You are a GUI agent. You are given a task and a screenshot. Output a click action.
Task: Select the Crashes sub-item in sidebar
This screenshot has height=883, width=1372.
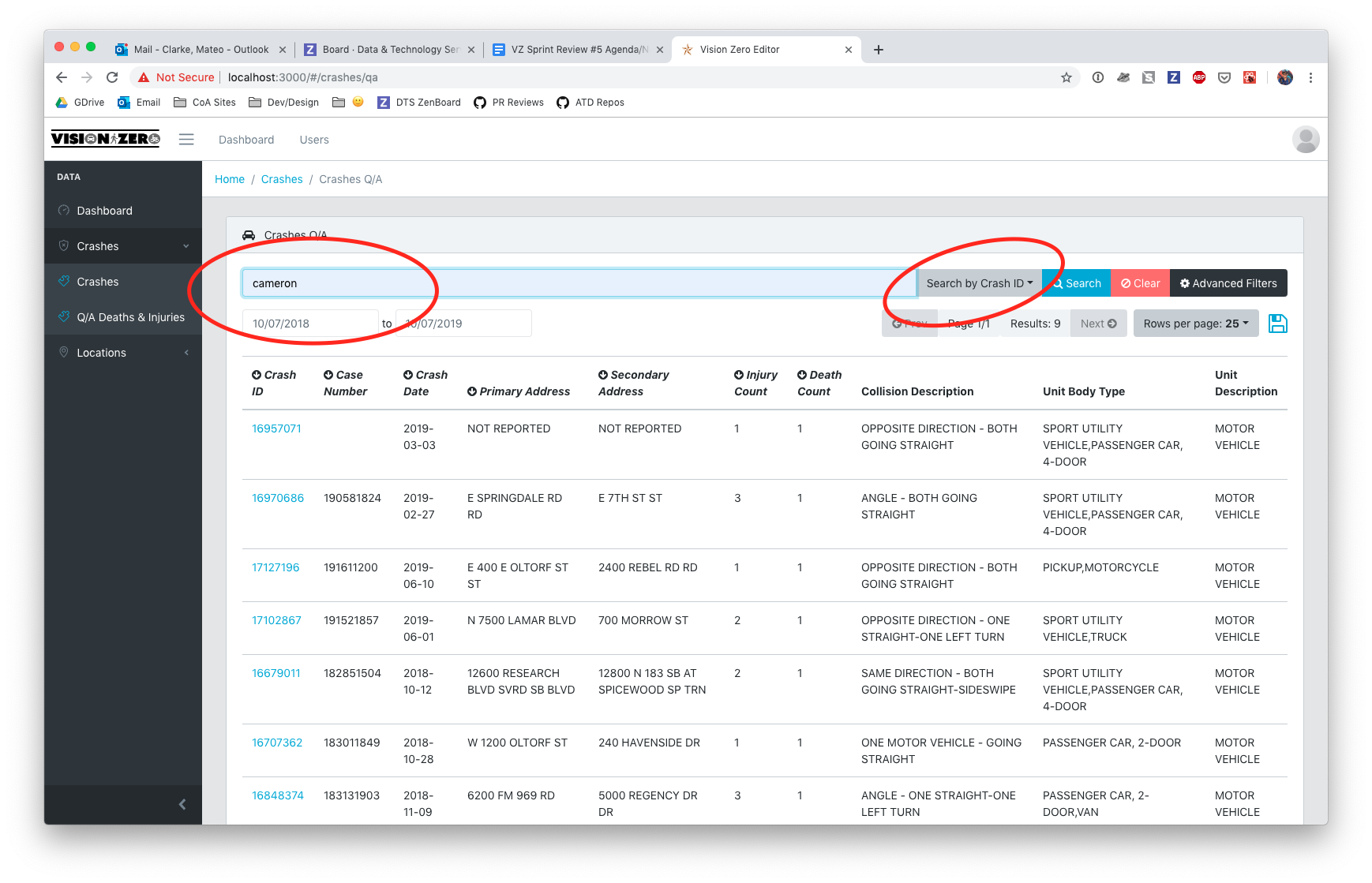[123, 282]
